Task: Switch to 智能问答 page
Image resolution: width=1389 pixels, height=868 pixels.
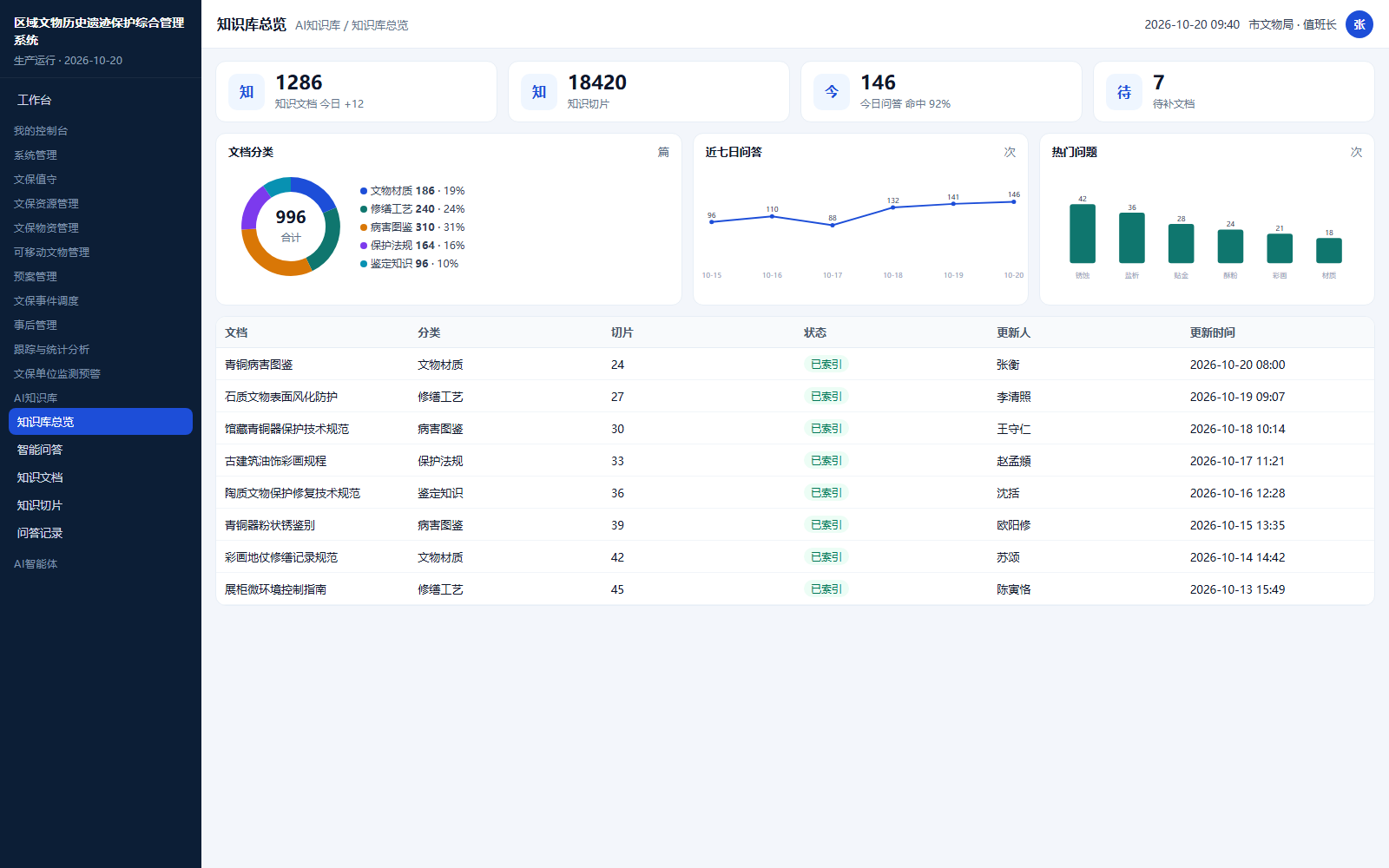Action: (101, 450)
